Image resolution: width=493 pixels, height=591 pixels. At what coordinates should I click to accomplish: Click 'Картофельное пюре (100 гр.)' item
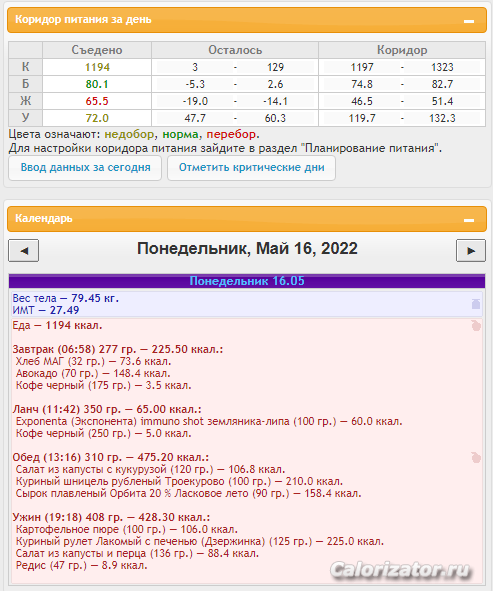[127, 530]
